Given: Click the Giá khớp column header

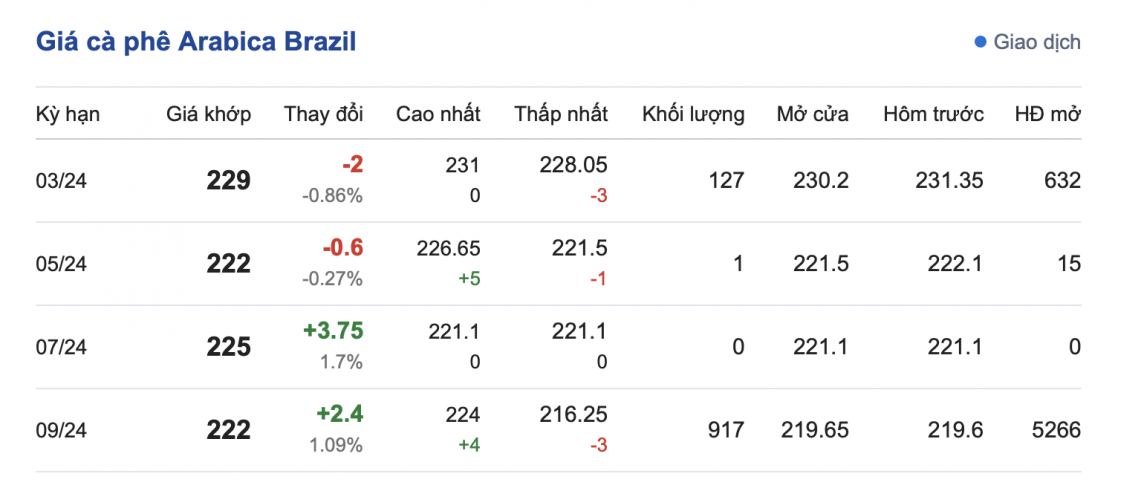Looking at the screenshot, I should click(x=209, y=114).
